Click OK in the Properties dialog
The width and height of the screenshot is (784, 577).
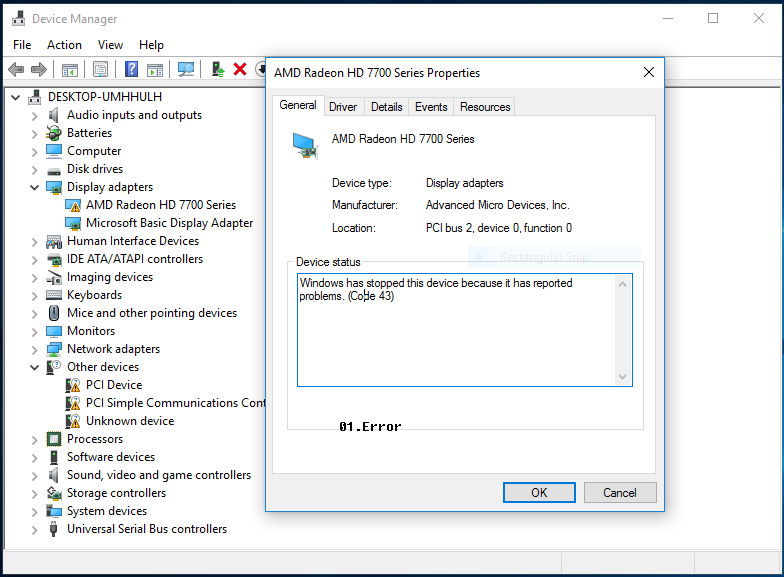(539, 492)
